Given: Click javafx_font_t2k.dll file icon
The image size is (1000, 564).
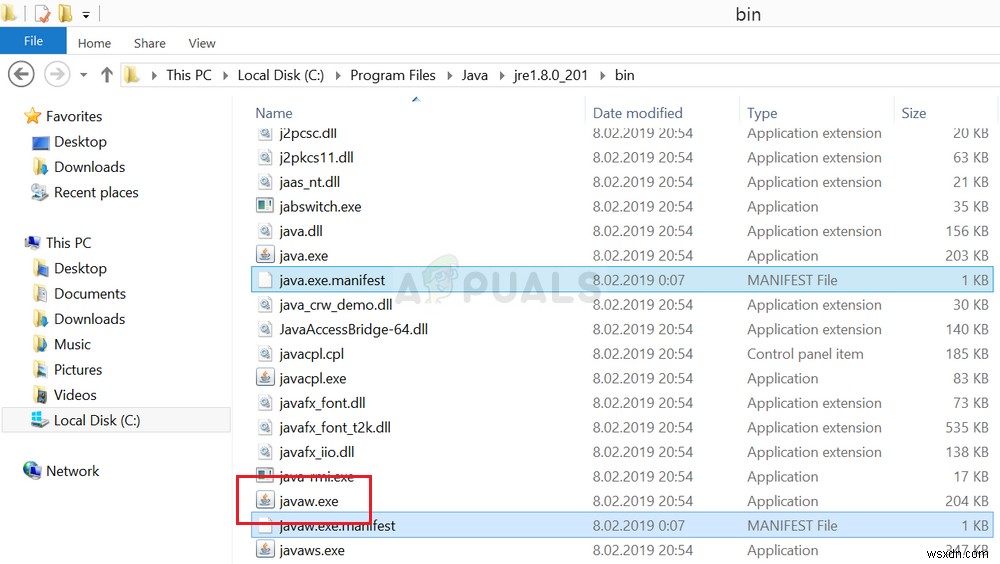Looking at the screenshot, I should point(265,427).
